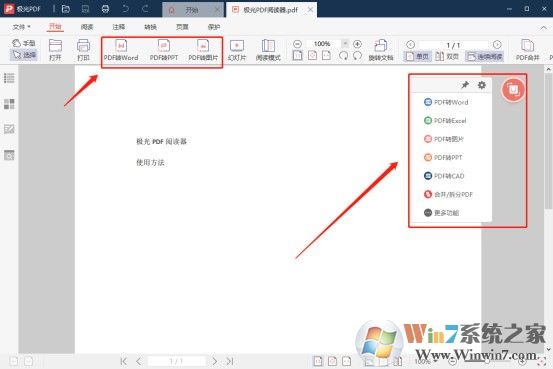The height and width of the screenshot is (369, 553).
Task: Click the 旋转文档 rotate document icon
Action: pos(381,50)
